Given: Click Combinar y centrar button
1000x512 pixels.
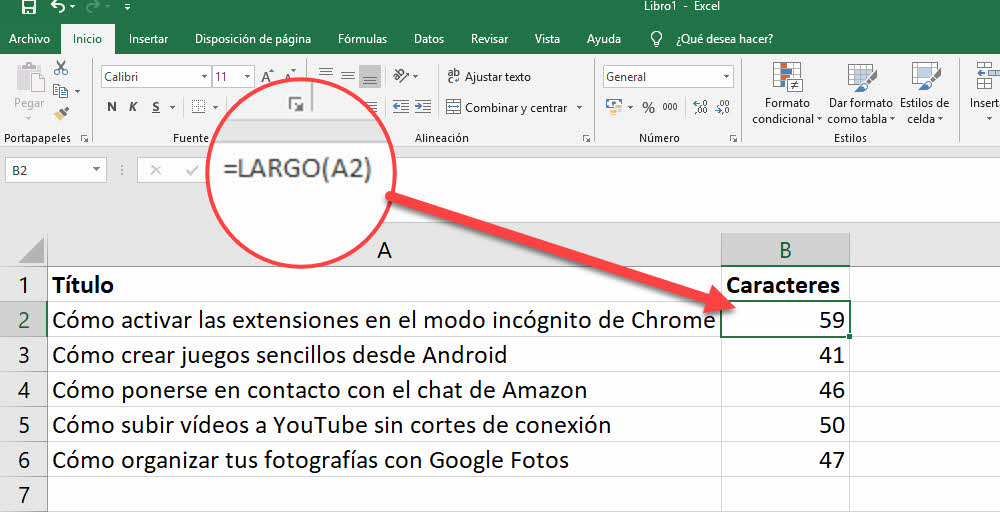Looking at the screenshot, I should 507,108.
